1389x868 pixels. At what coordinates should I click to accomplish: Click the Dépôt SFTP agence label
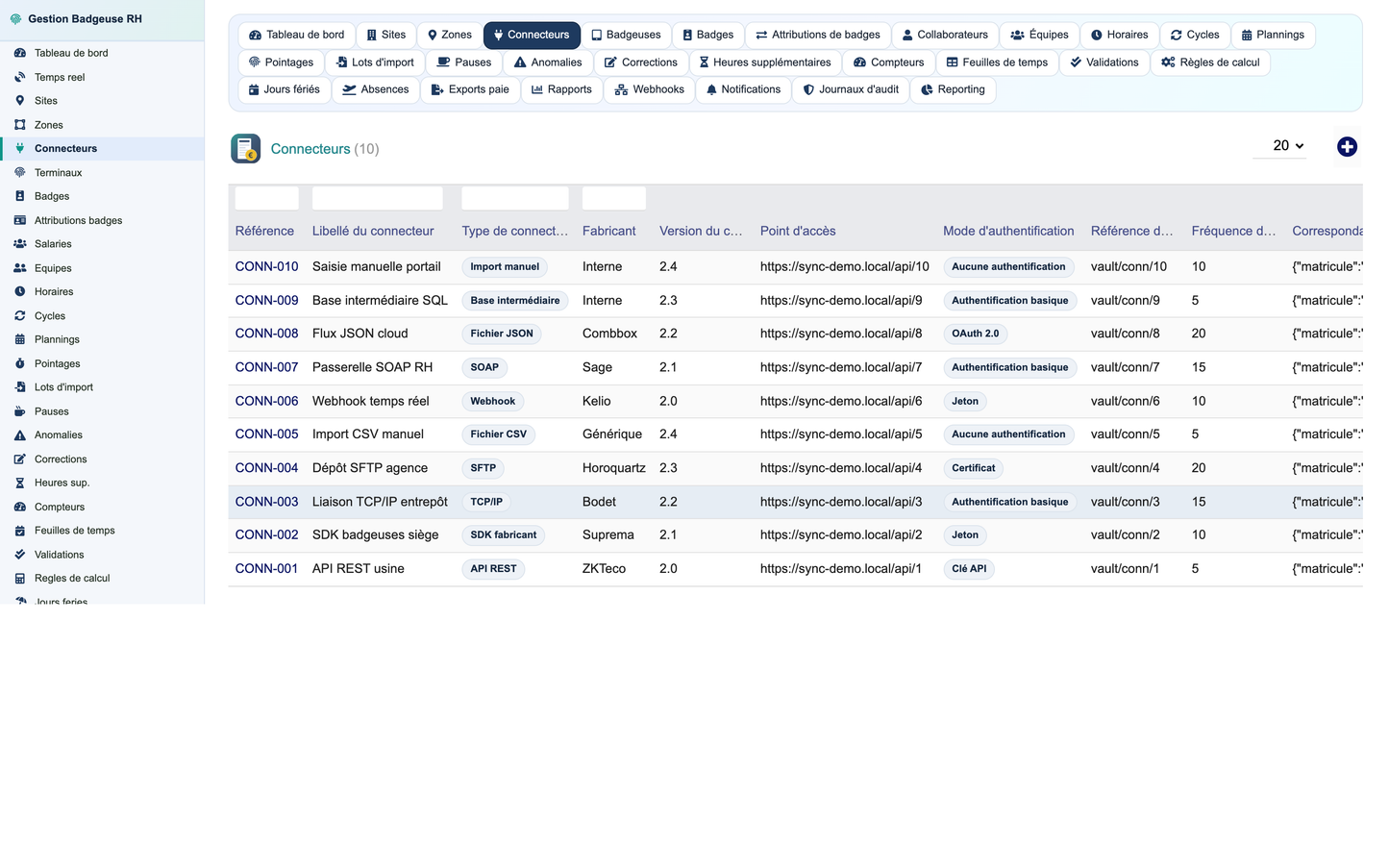click(370, 468)
